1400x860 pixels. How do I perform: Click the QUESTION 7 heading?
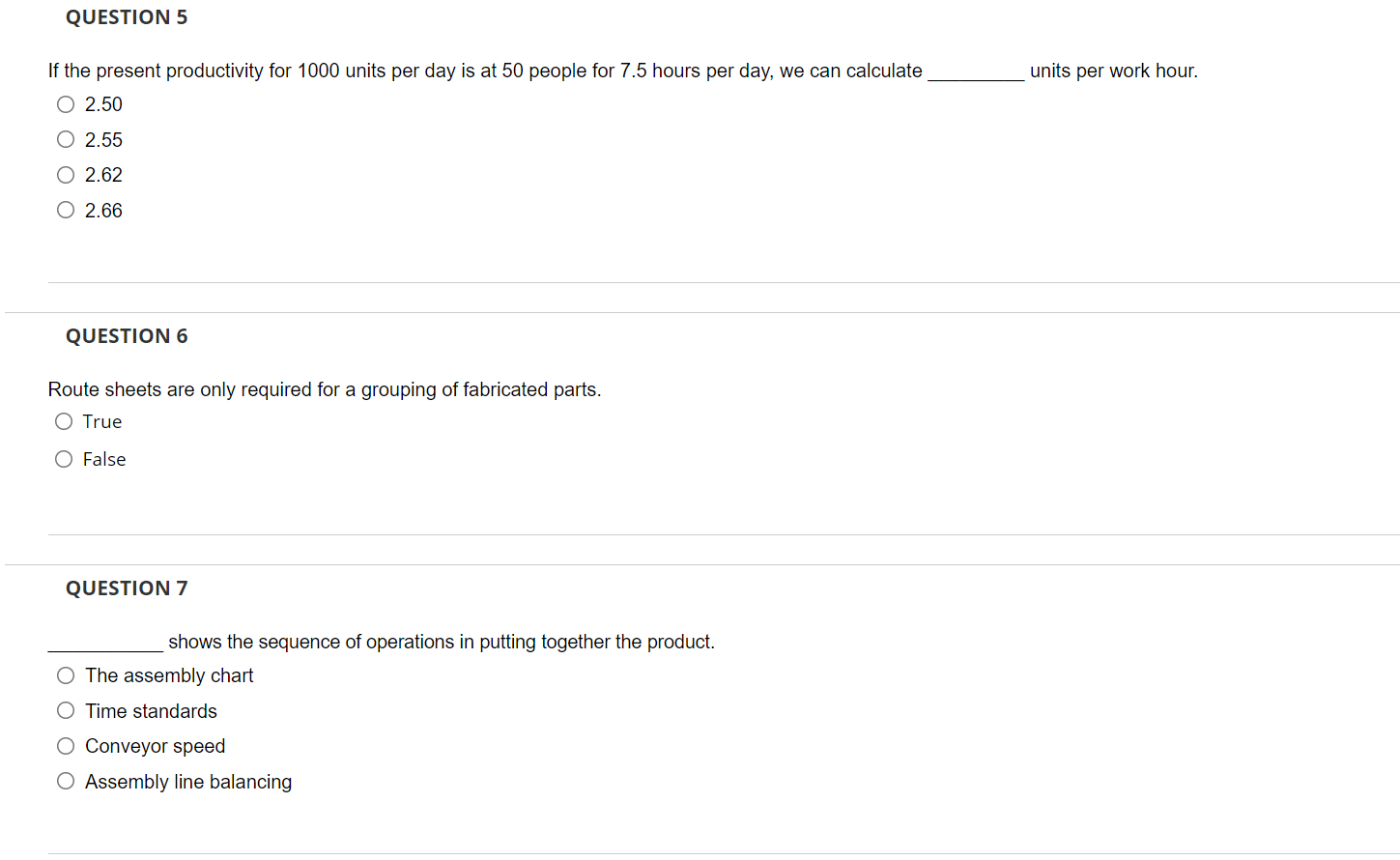(x=127, y=588)
